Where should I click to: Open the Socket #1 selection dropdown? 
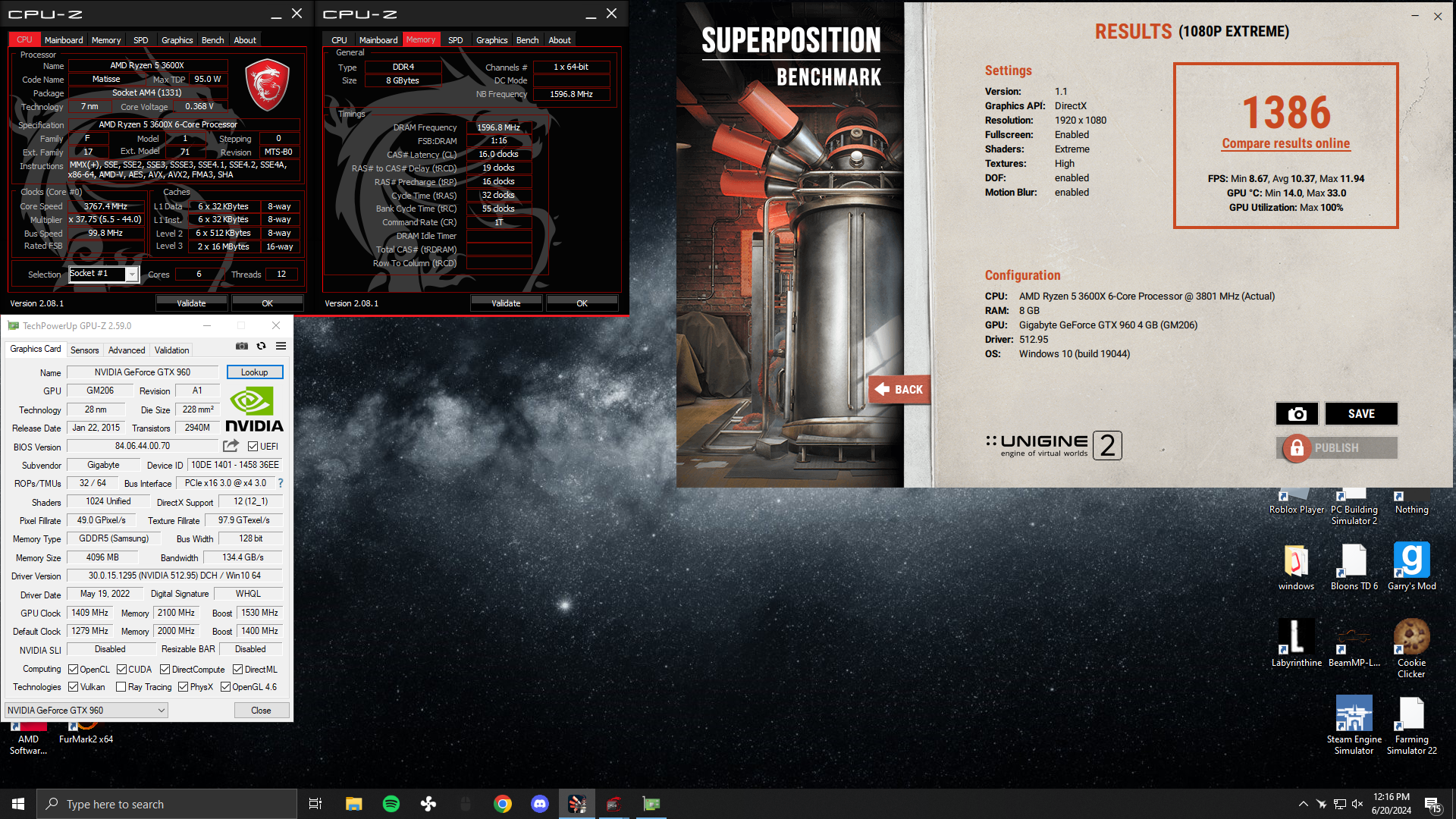[x=104, y=274]
